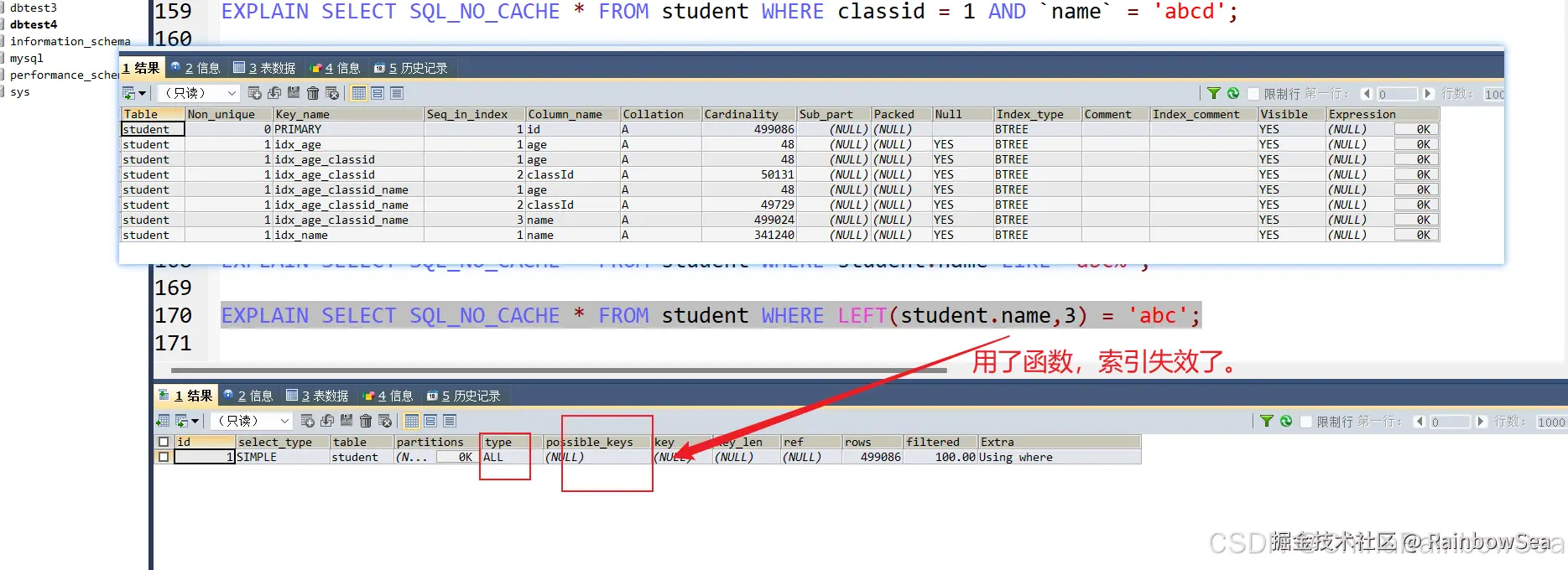Image resolution: width=1568 pixels, height=570 pixels.
Task: Open the upper (只读) mode dropdown
Action: tap(199, 93)
